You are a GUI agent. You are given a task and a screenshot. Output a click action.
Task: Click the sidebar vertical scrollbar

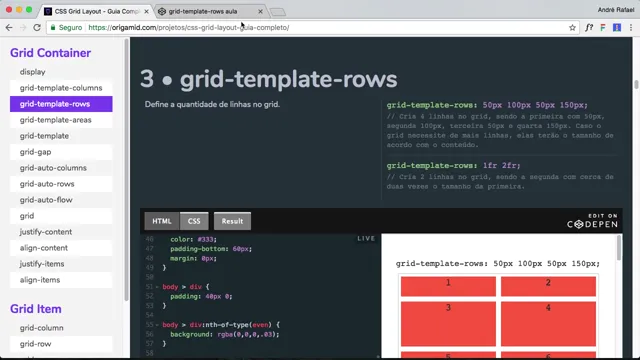pos(127,171)
